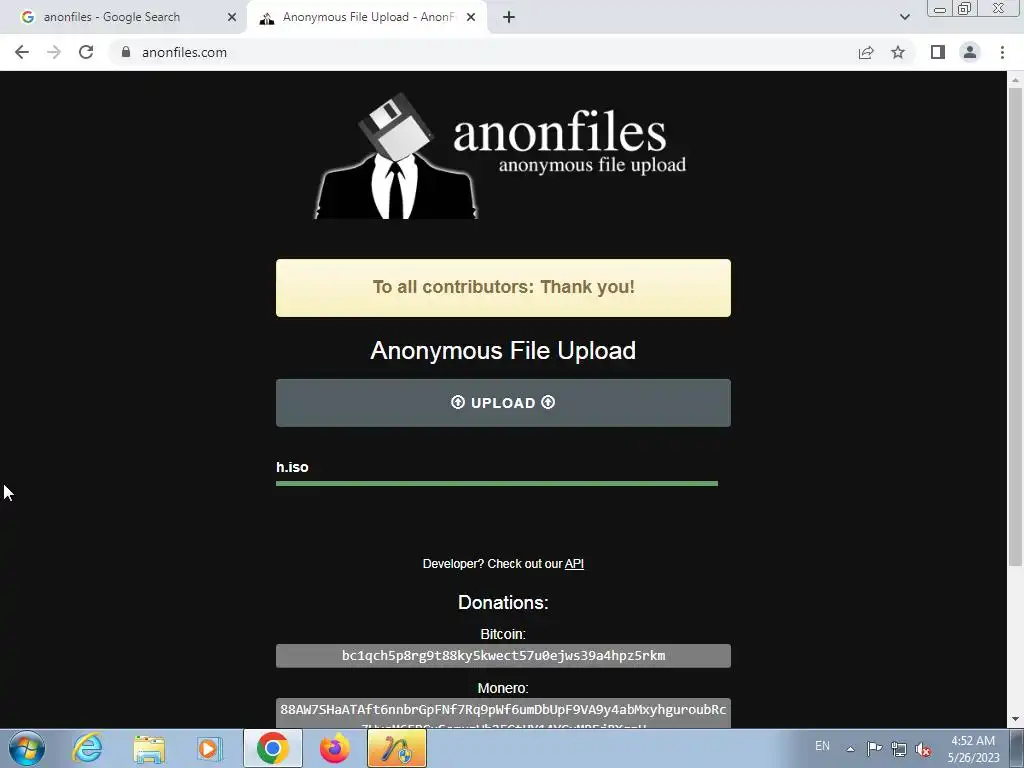Click the UPLOAD button
The height and width of the screenshot is (768, 1024).
[x=503, y=403]
